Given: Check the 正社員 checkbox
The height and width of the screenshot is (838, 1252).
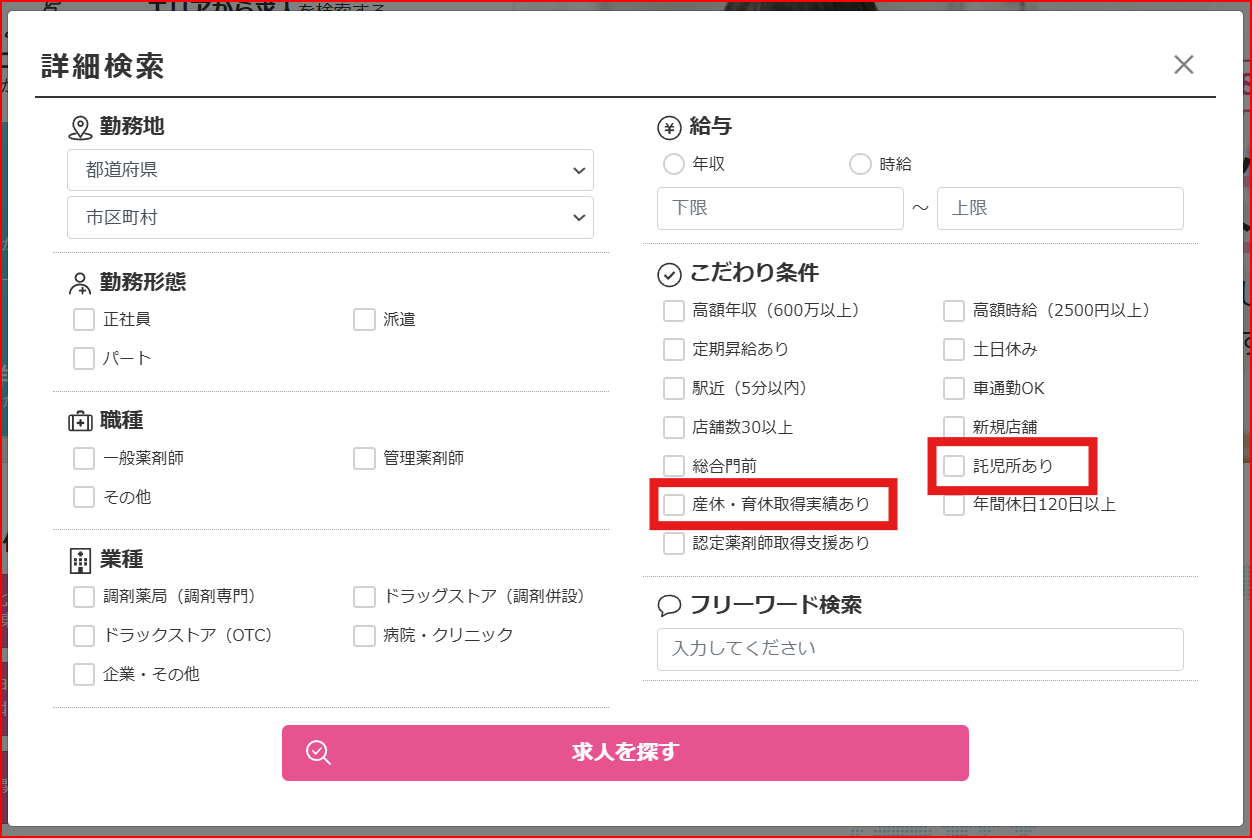Looking at the screenshot, I should click(84, 320).
